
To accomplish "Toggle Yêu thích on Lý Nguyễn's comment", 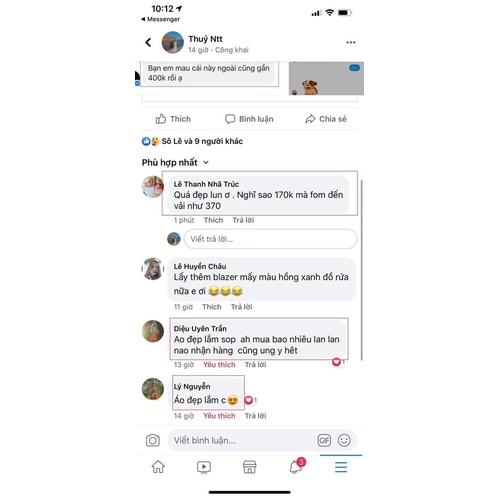I will tap(219, 416).
